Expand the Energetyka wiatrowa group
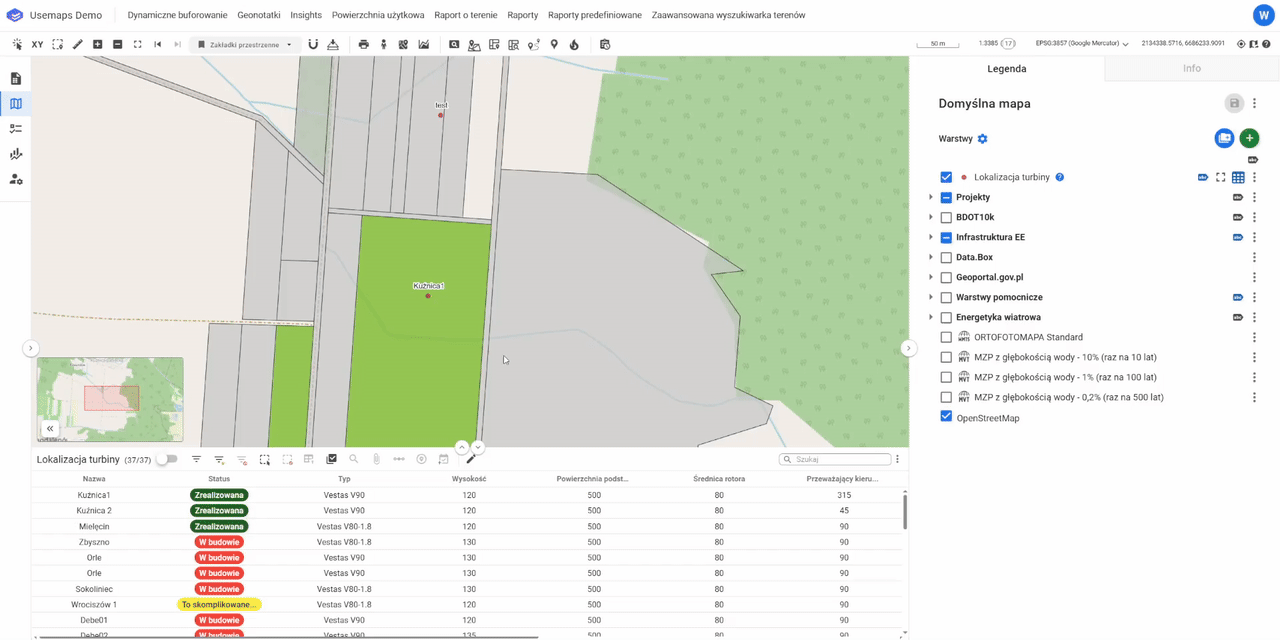The image size is (1280, 640). (931, 317)
